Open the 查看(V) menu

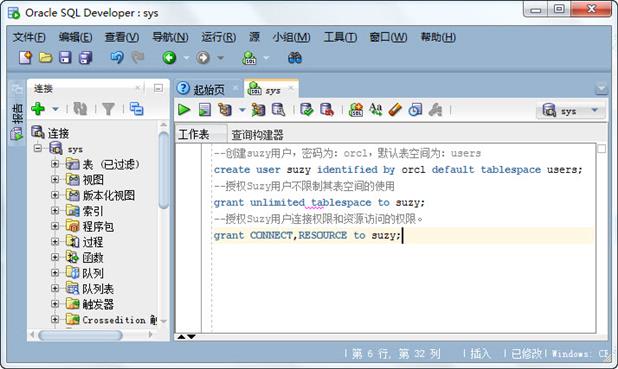pyautogui.click(x=122, y=37)
